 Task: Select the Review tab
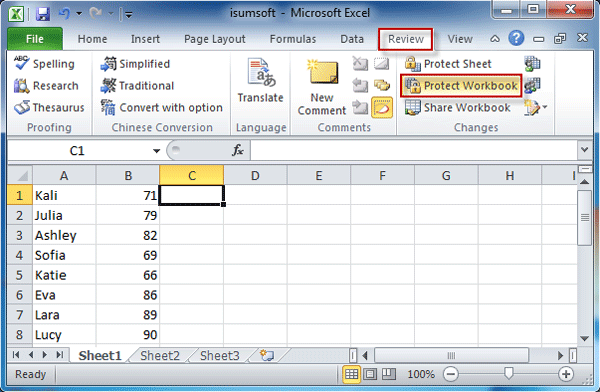406,39
